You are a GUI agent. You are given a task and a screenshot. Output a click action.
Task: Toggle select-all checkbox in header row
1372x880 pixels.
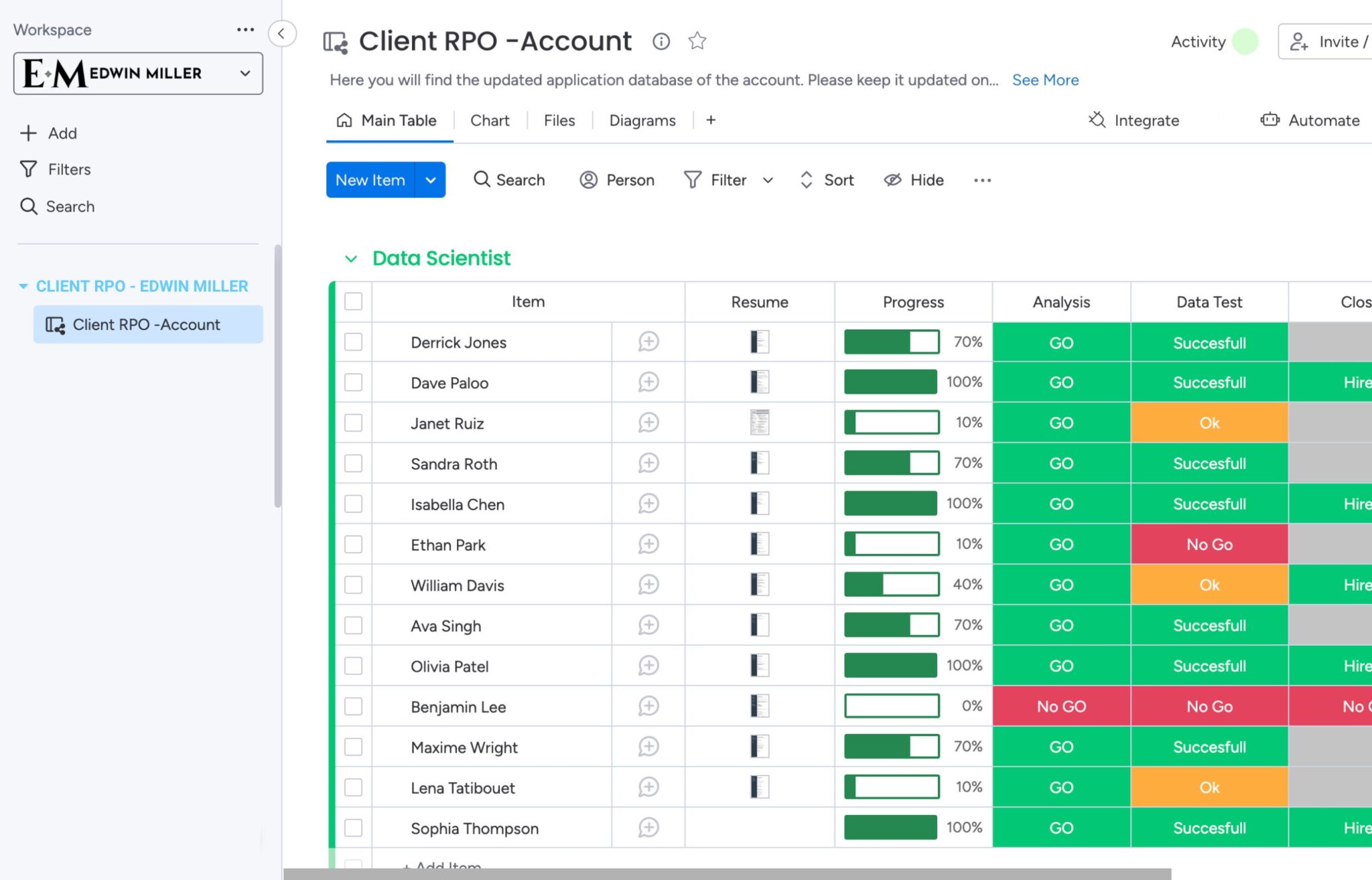click(x=353, y=301)
